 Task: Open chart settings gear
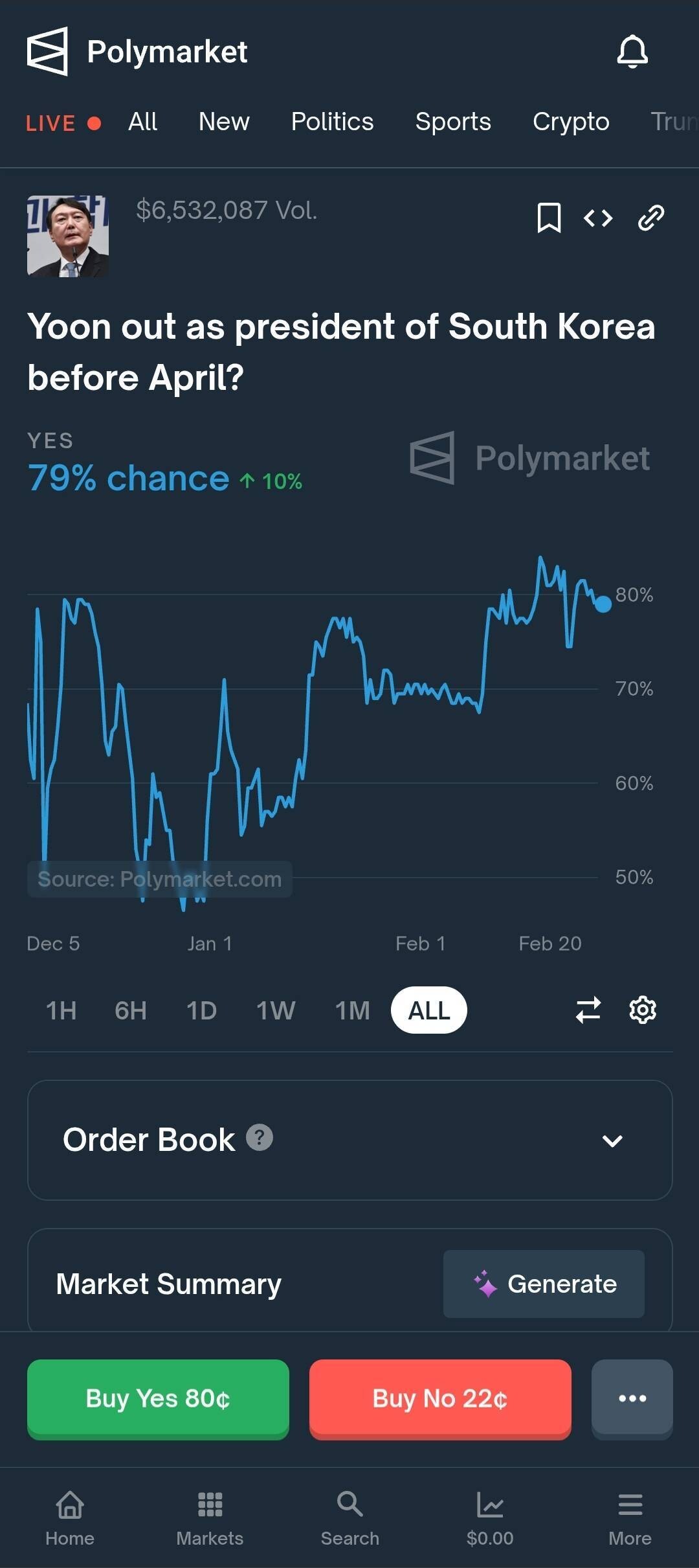tap(643, 1010)
